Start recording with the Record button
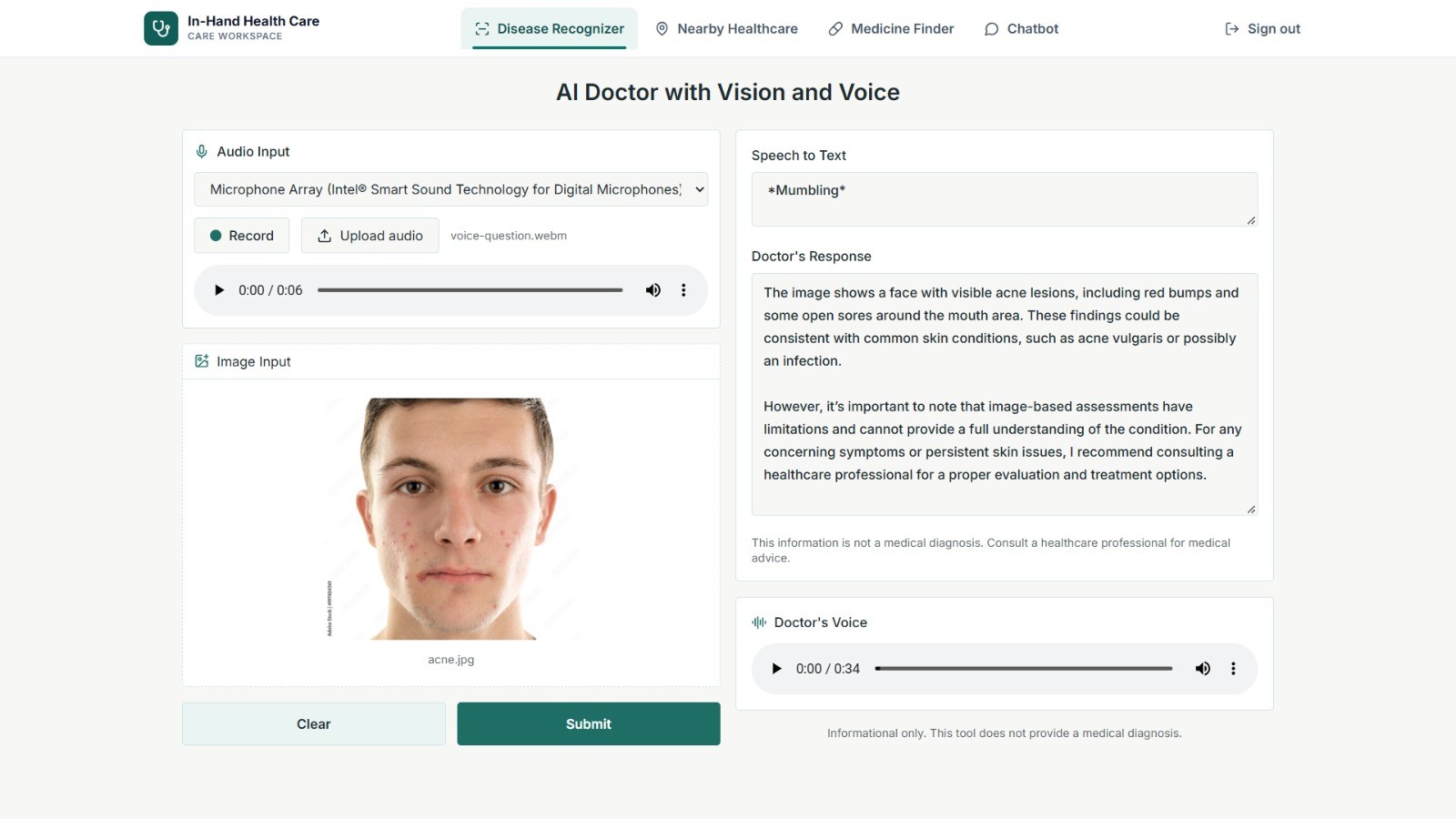The width and height of the screenshot is (1456, 819). pyautogui.click(x=241, y=236)
